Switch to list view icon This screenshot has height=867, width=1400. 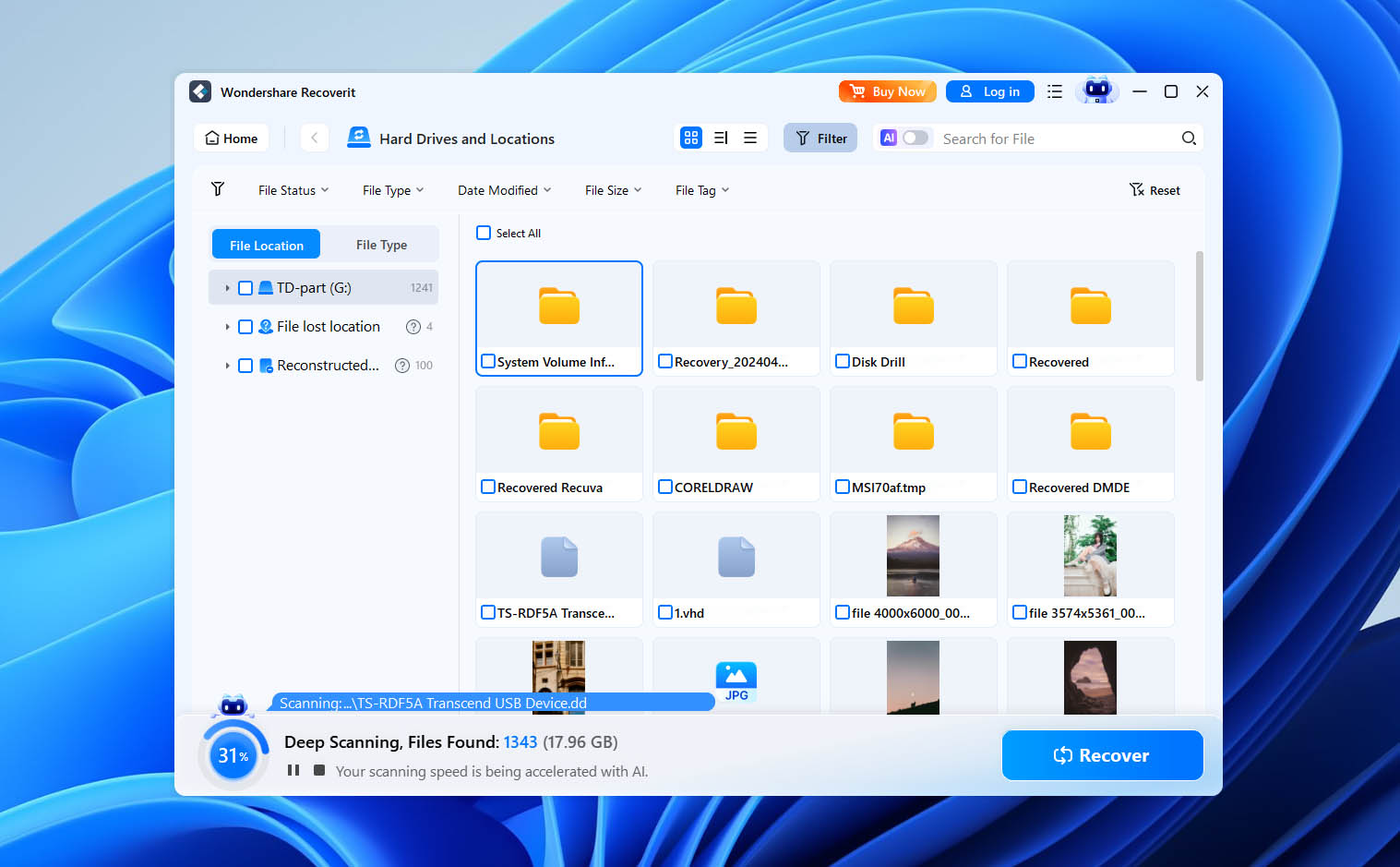[750, 138]
